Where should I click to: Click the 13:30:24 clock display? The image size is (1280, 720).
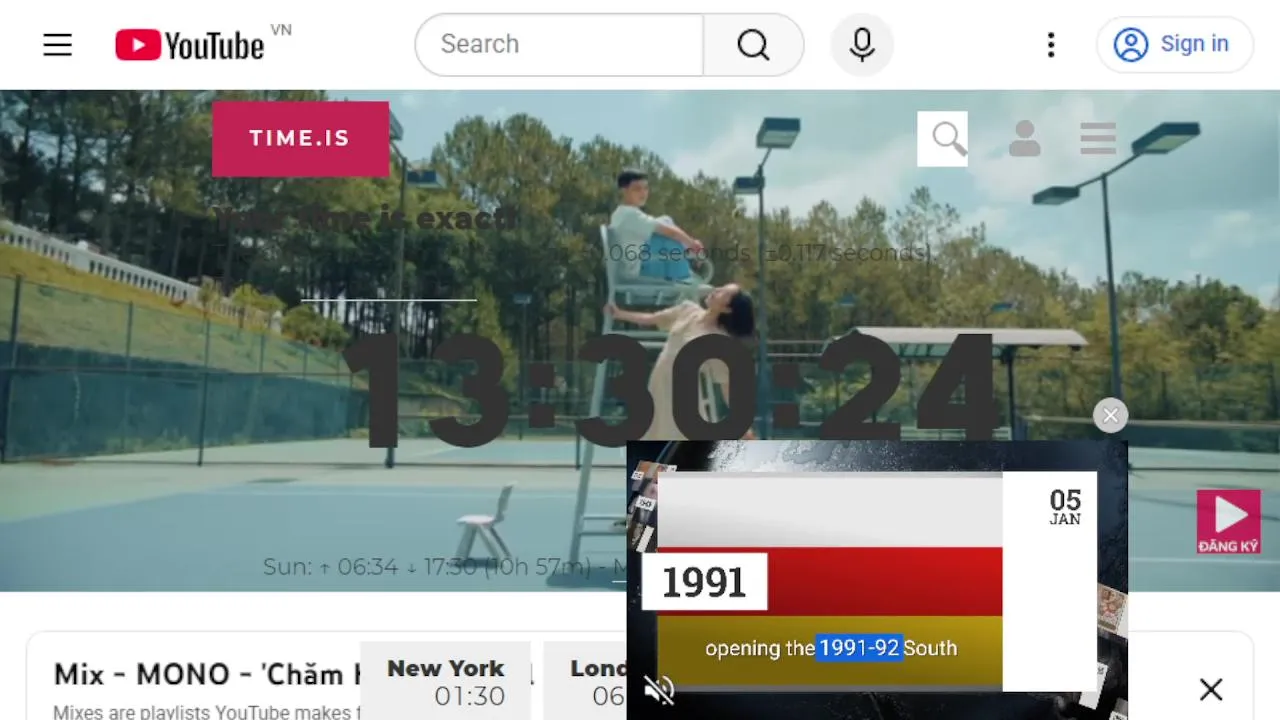[670, 388]
